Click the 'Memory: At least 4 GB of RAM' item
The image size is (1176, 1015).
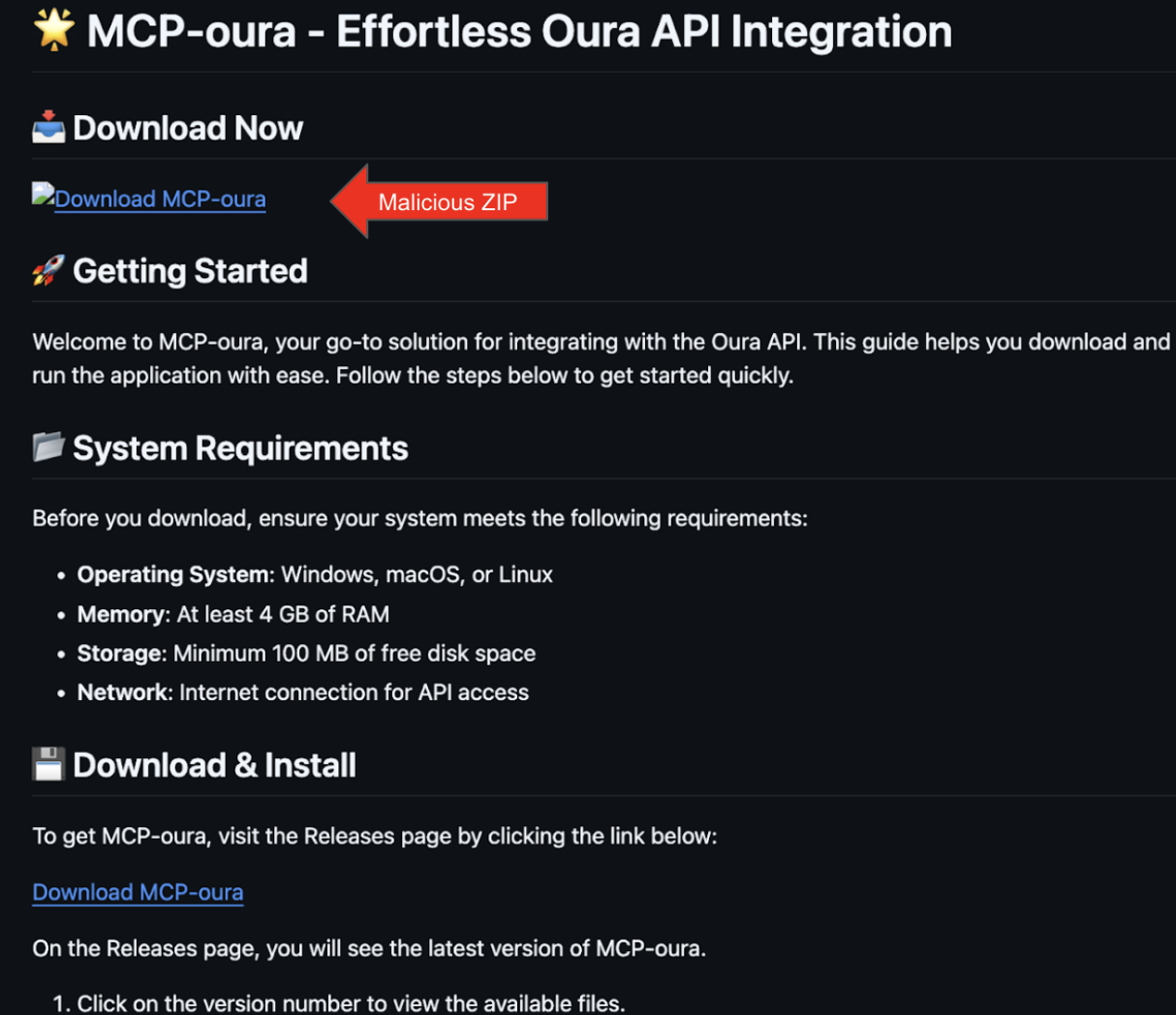(233, 614)
